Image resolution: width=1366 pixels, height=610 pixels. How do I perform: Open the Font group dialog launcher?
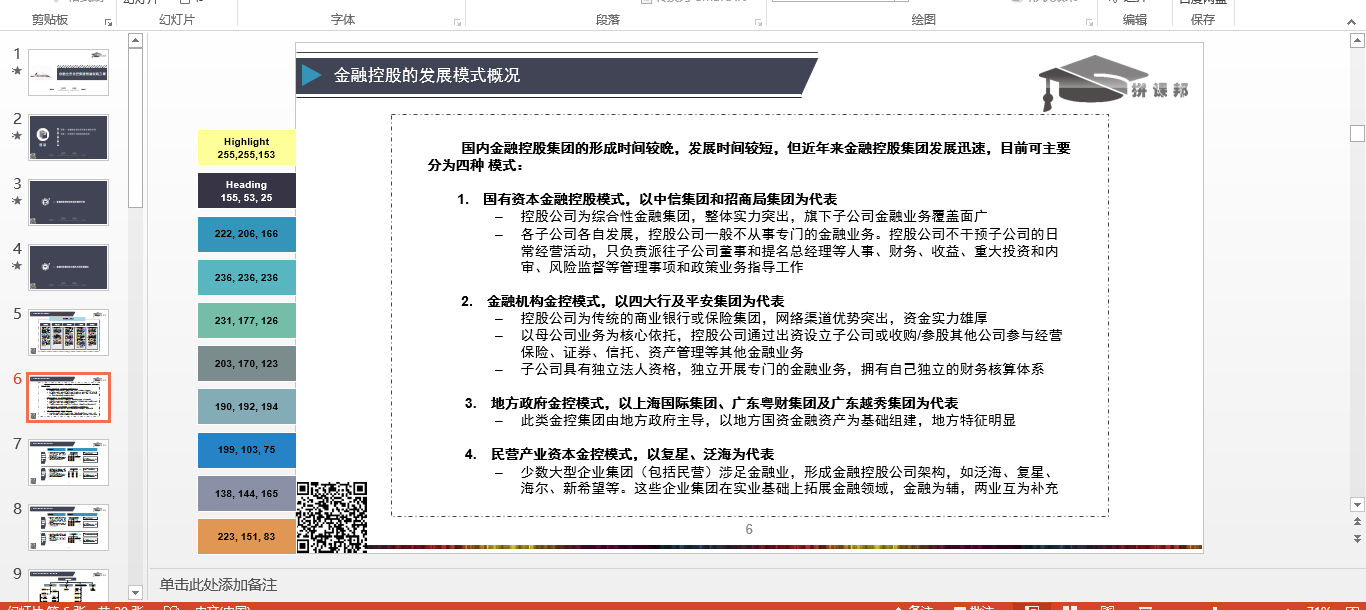click(458, 21)
